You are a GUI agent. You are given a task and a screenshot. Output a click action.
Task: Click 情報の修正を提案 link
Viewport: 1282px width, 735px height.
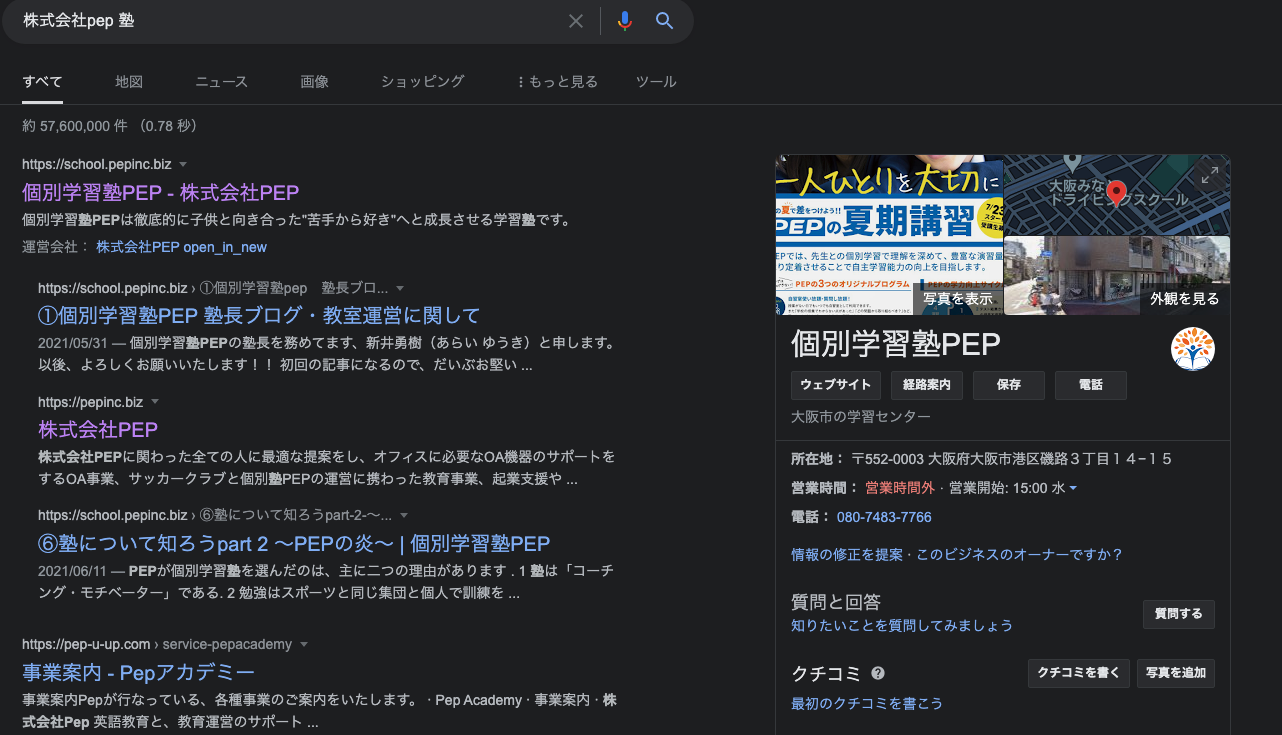[847, 554]
